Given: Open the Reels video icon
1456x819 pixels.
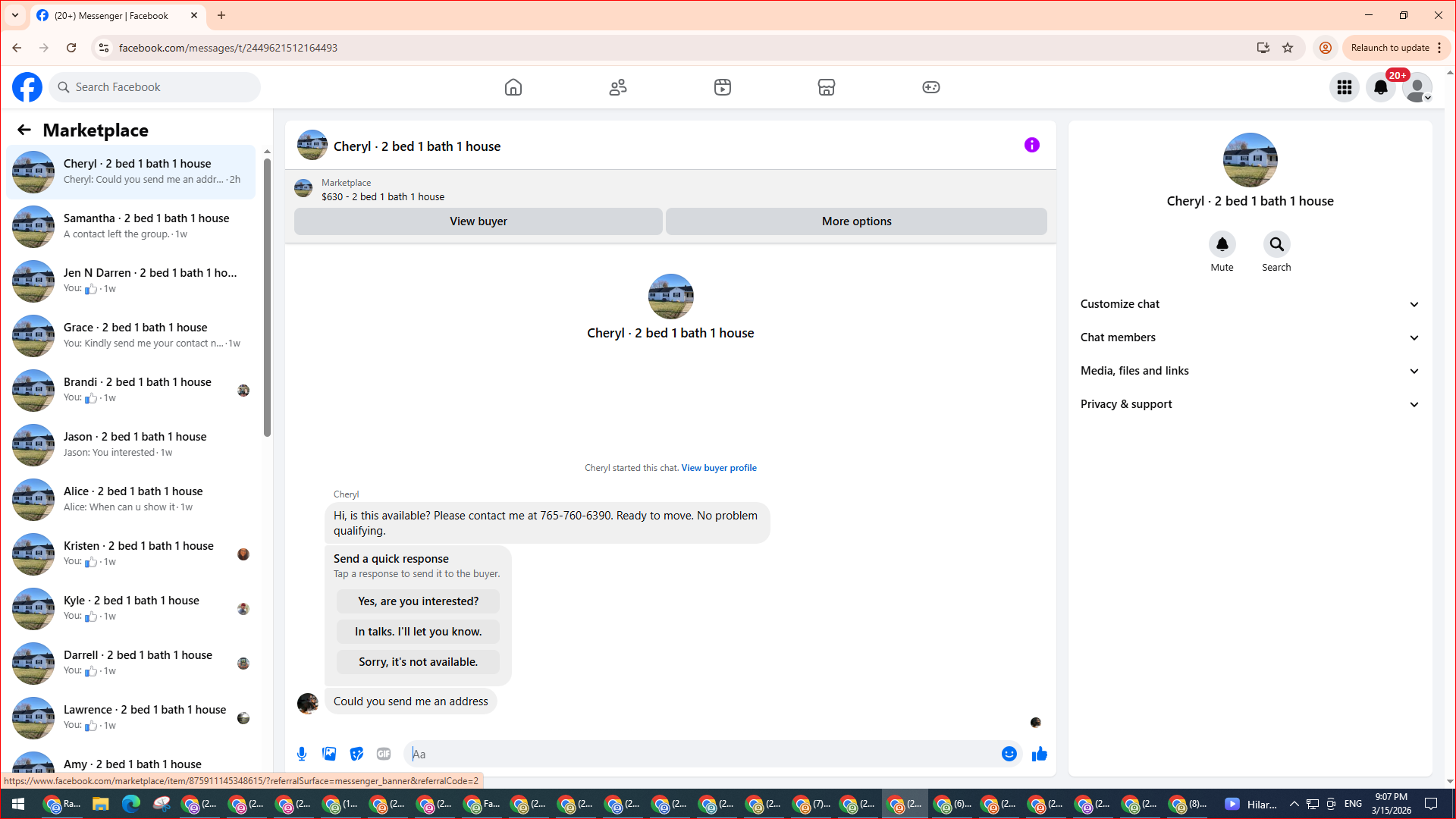Looking at the screenshot, I should point(723,87).
